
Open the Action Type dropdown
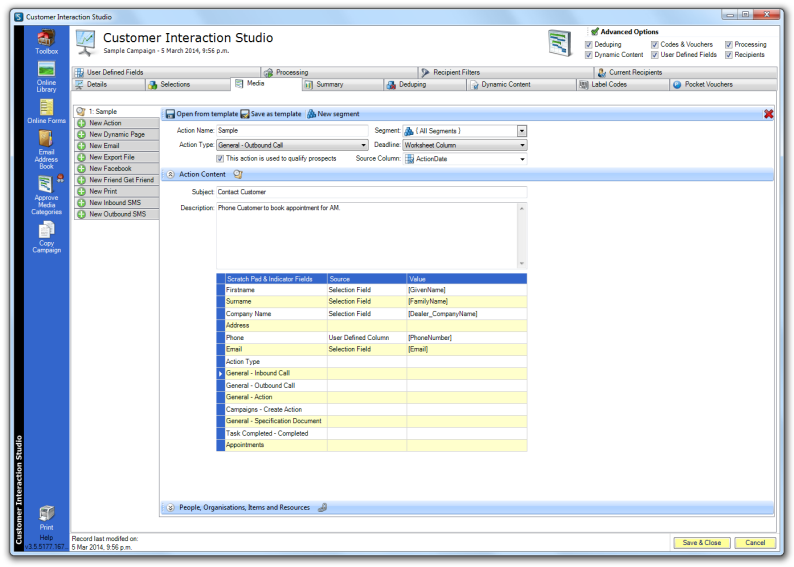[x=362, y=145]
